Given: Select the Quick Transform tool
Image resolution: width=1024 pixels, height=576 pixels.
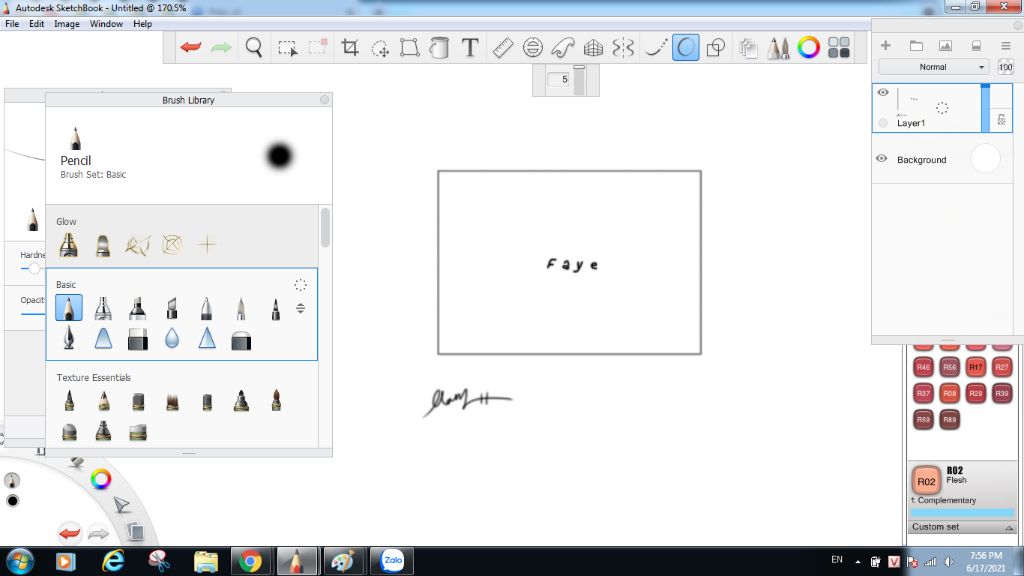Looking at the screenshot, I should 380,48.
